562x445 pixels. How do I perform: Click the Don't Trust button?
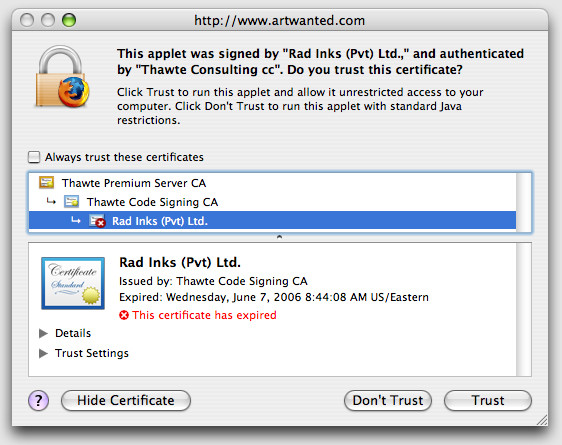point(388,401)
